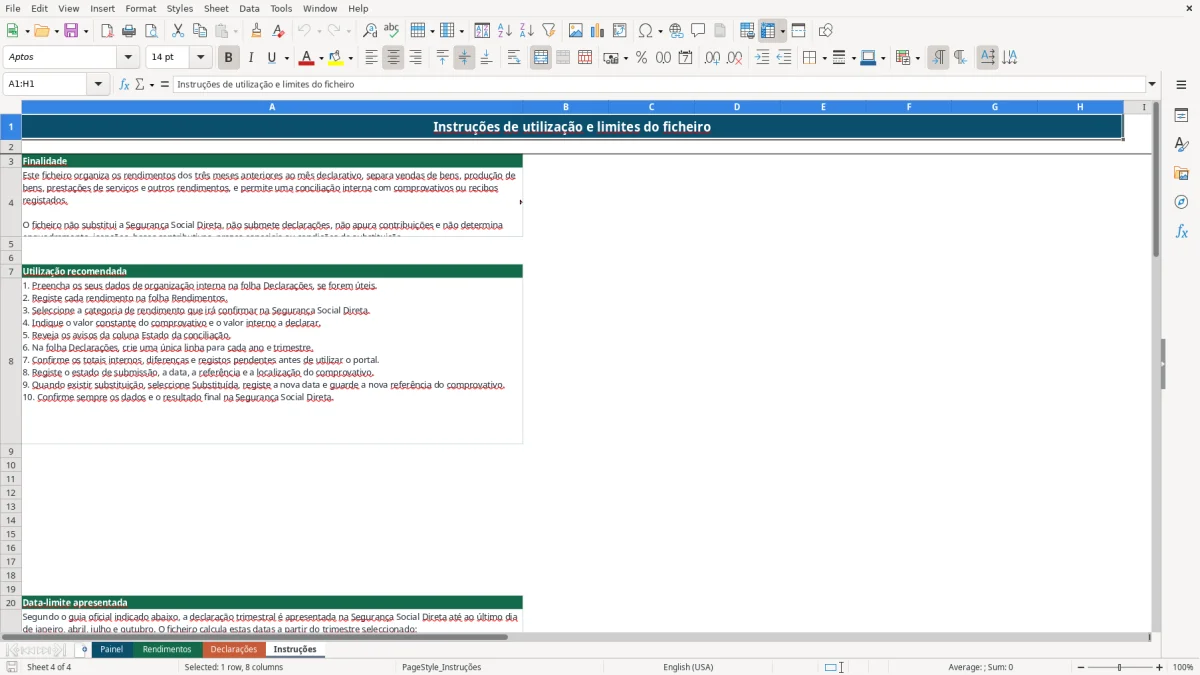Toggle Italic formatting
The height and width of the screenshot is (675, 1200).
coord(251,58)
